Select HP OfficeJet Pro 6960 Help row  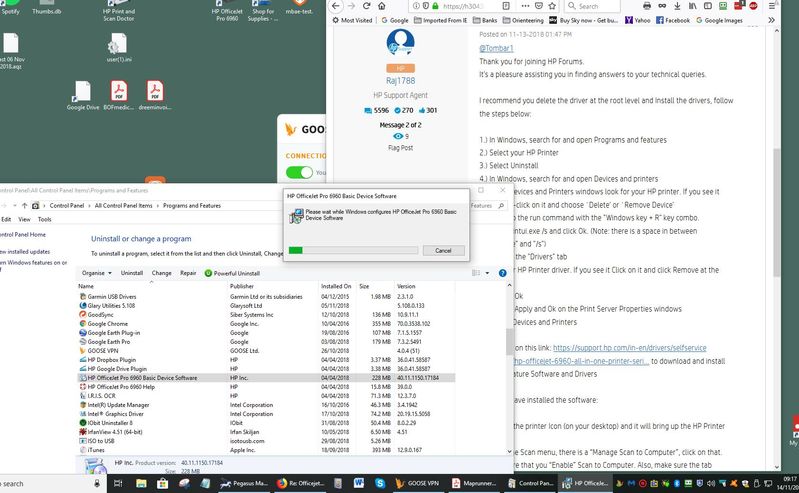click(265, 387)
